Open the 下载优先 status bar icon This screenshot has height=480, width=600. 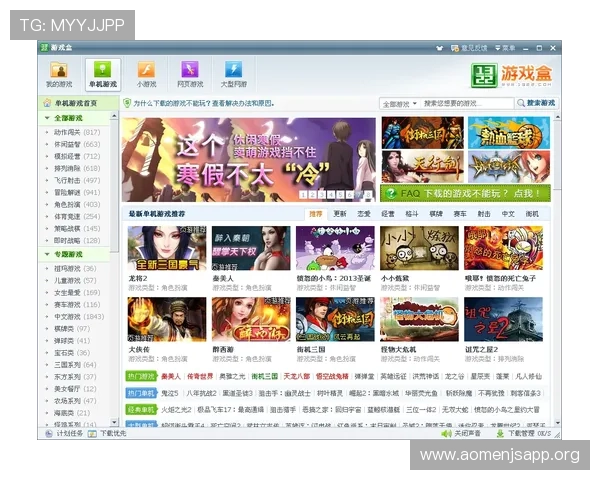point(107,433)
